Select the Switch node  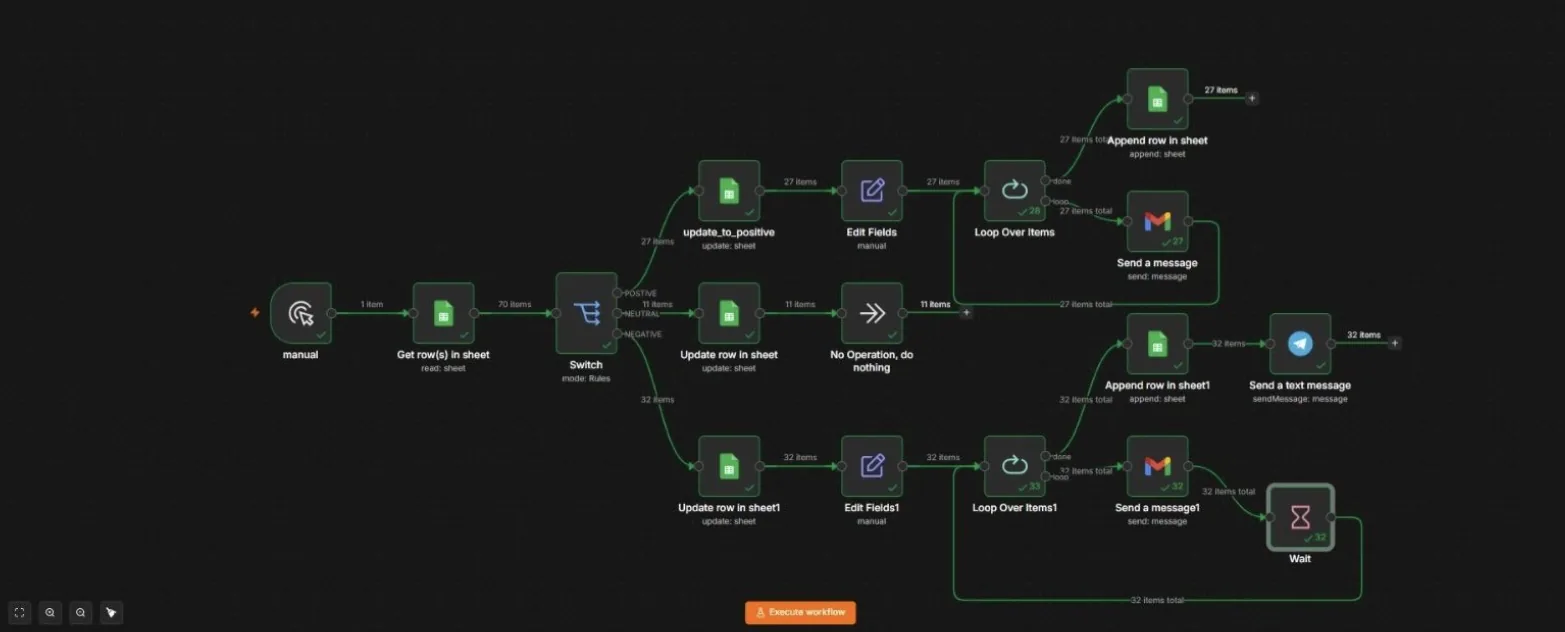coord(586,313)
